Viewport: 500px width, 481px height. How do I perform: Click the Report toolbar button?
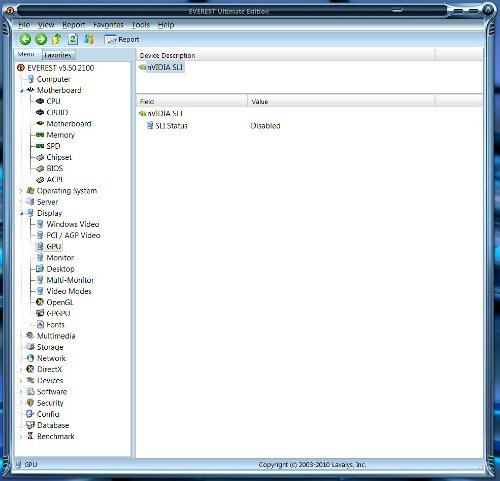point(122,40)
